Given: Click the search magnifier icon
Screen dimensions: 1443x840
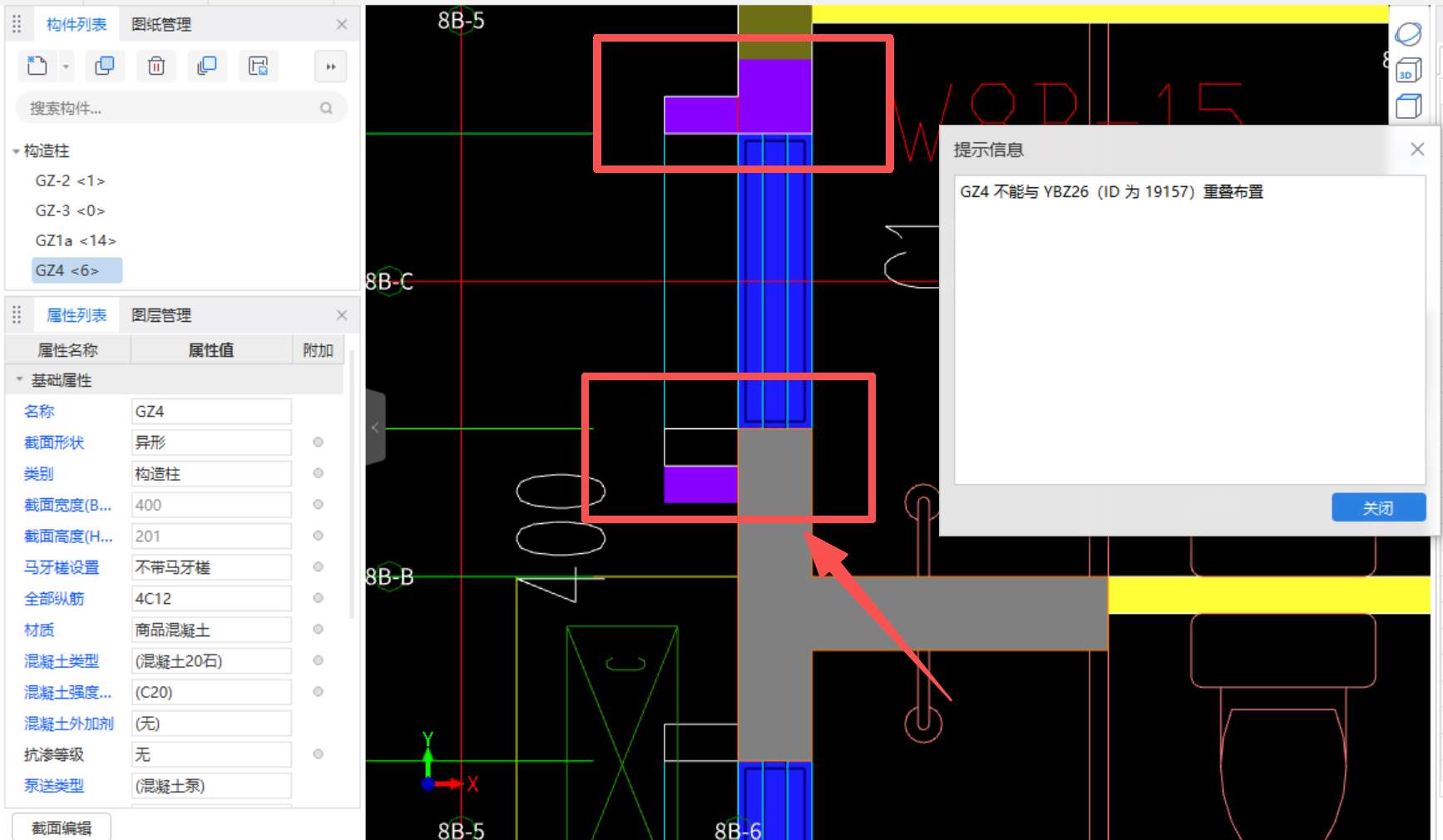Looking at the screenshot, I should coord(326,108).
